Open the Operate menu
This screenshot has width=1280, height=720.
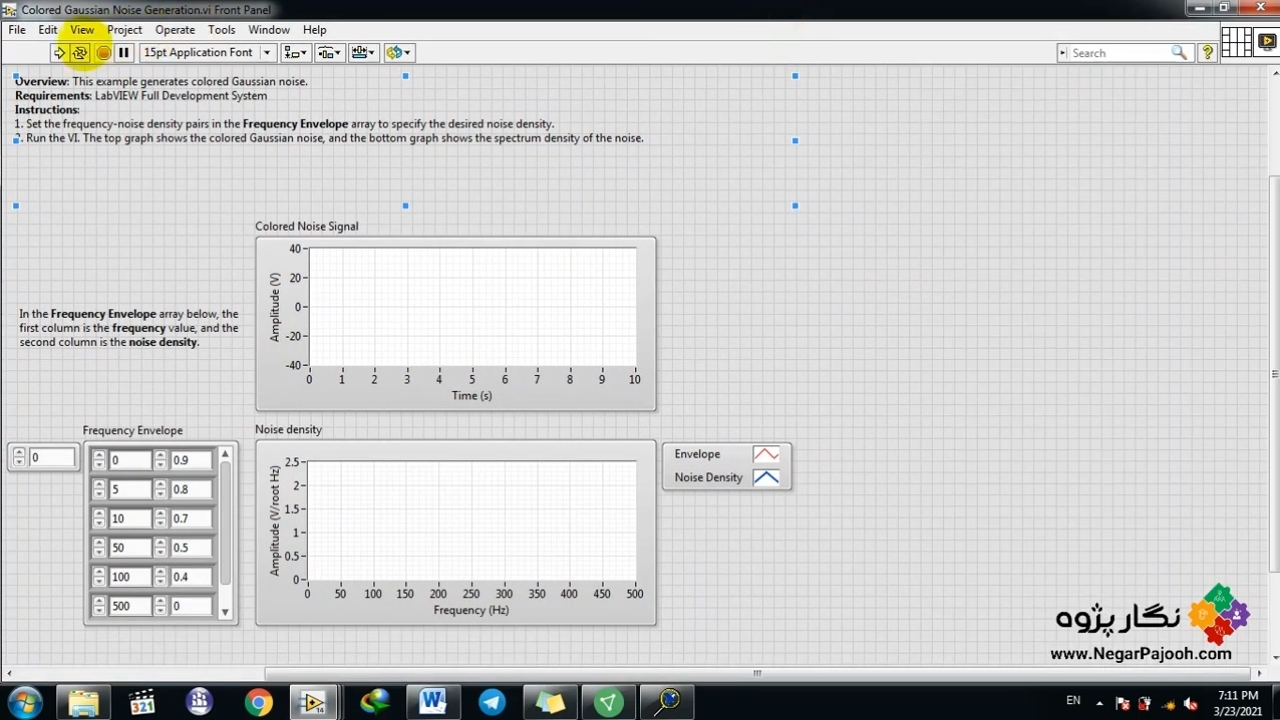click(175, 30)
